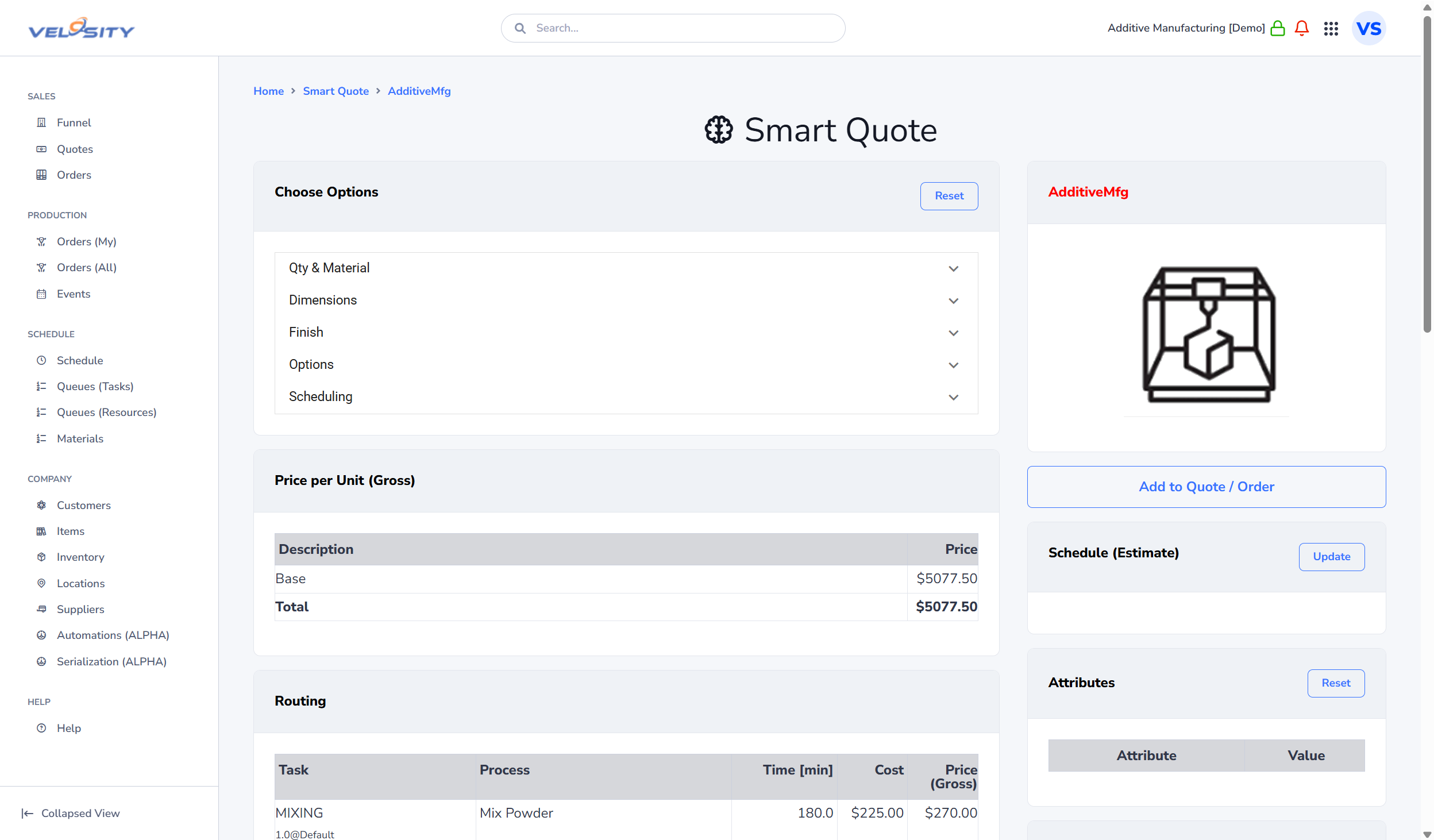This screenshot has width=1434, height=840.
Task: Focus the Search input field
Action: coord(673,28)
